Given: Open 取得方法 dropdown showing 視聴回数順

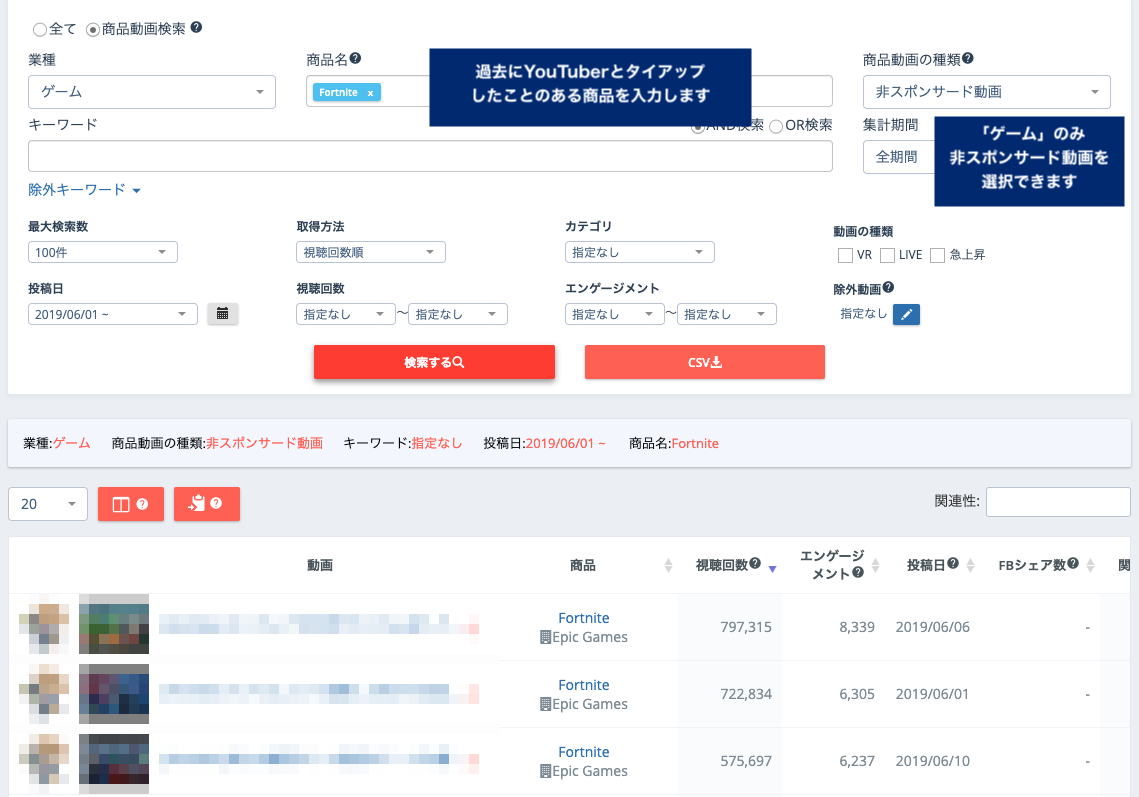Looking at the screenshot, I should pos(370,252).
